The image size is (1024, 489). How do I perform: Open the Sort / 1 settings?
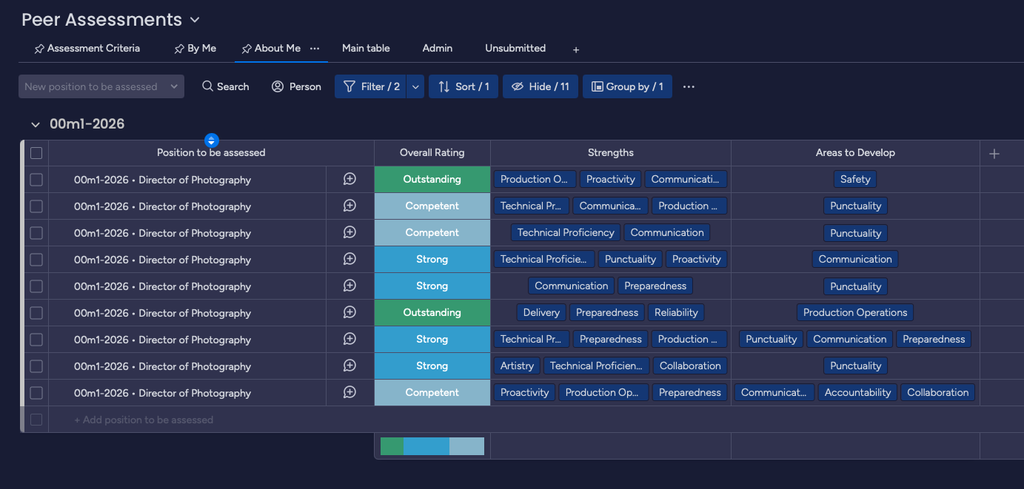463,87
